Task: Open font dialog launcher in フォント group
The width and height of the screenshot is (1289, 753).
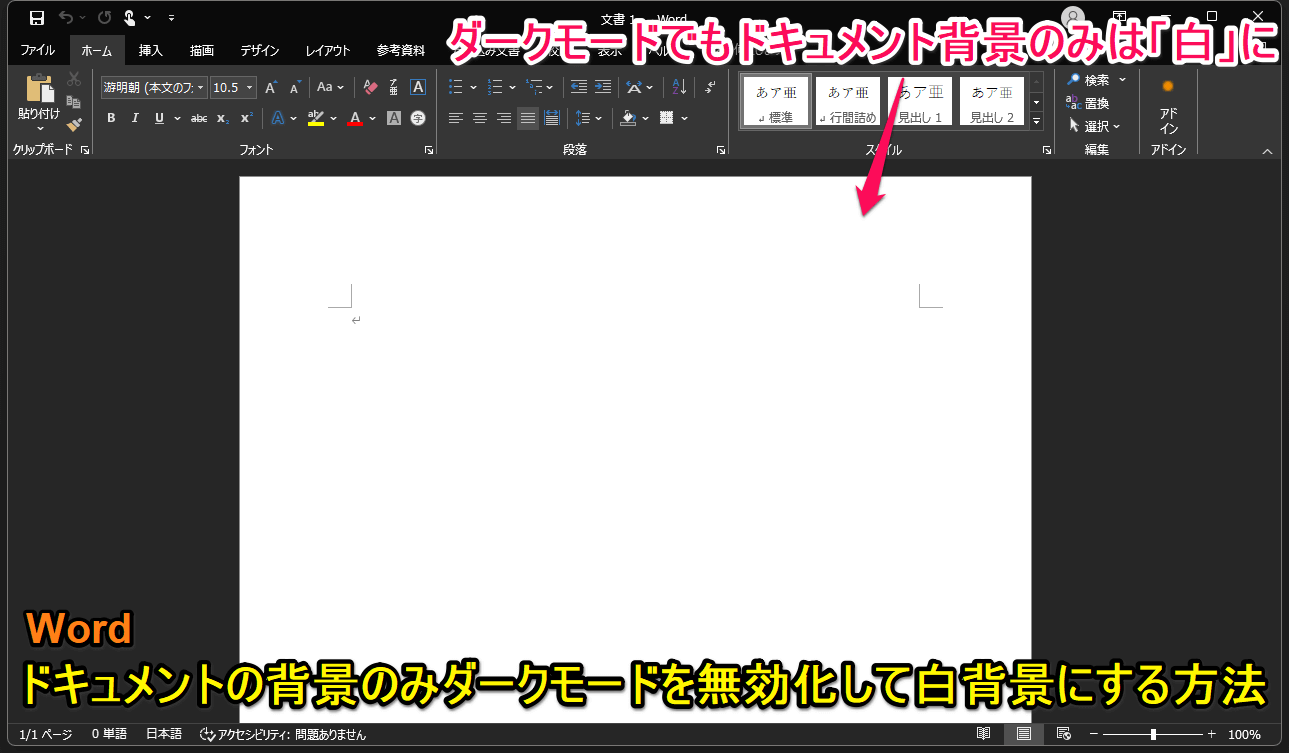Action: [x=429, y=150]
